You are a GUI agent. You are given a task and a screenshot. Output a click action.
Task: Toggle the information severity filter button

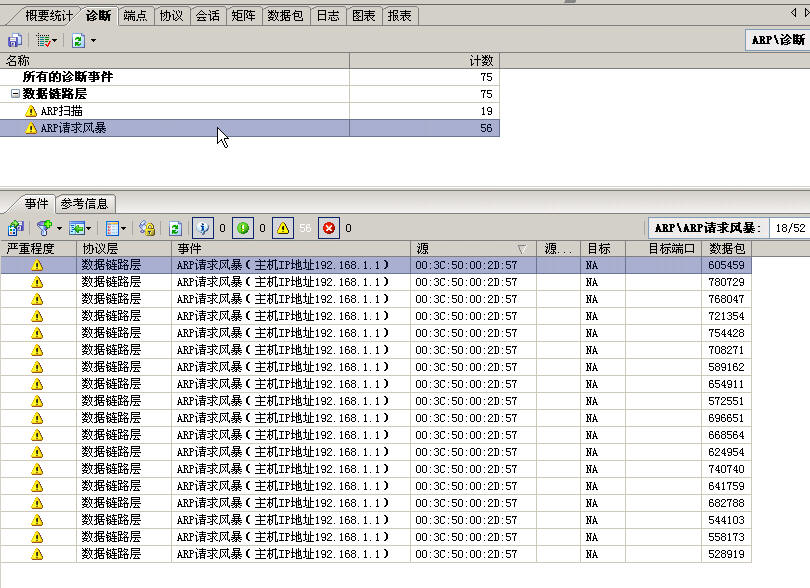pyautogui.click(x=203, y=228)
